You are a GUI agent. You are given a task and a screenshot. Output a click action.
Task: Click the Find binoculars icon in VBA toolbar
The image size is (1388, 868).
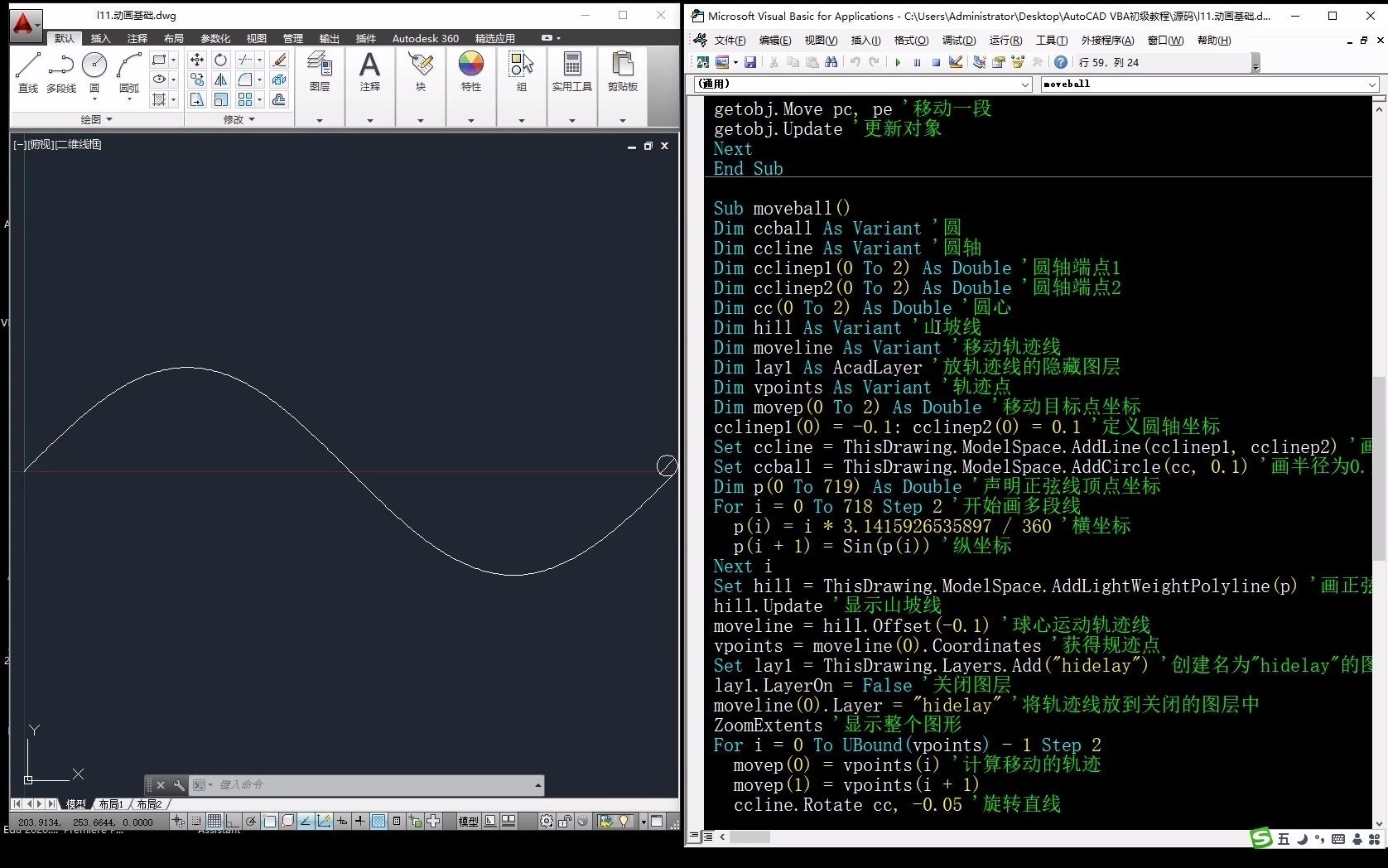click(x=831, y=61)
